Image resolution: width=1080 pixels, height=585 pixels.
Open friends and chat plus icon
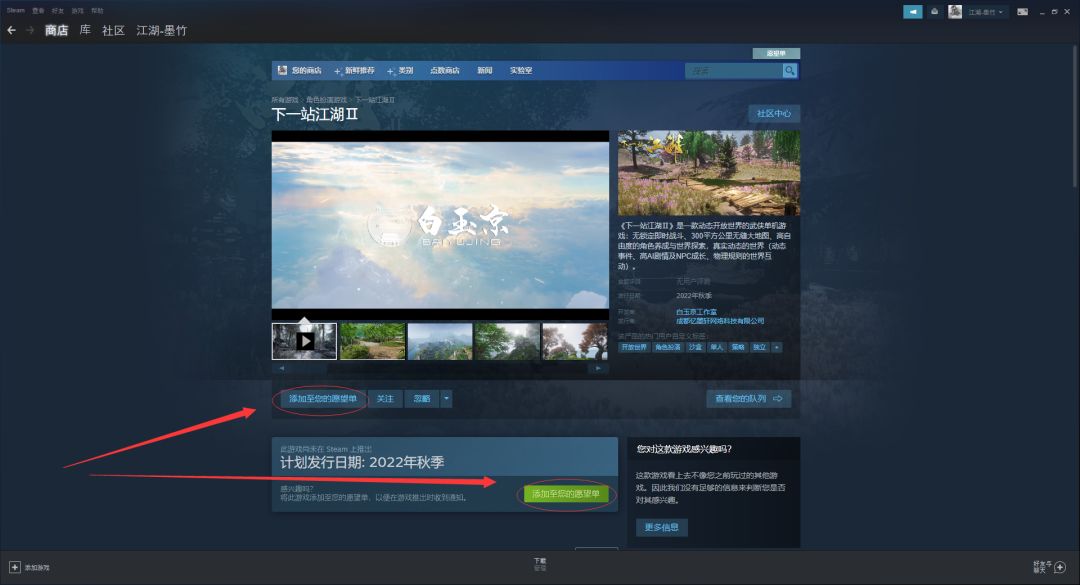(x=1060, y=567)
